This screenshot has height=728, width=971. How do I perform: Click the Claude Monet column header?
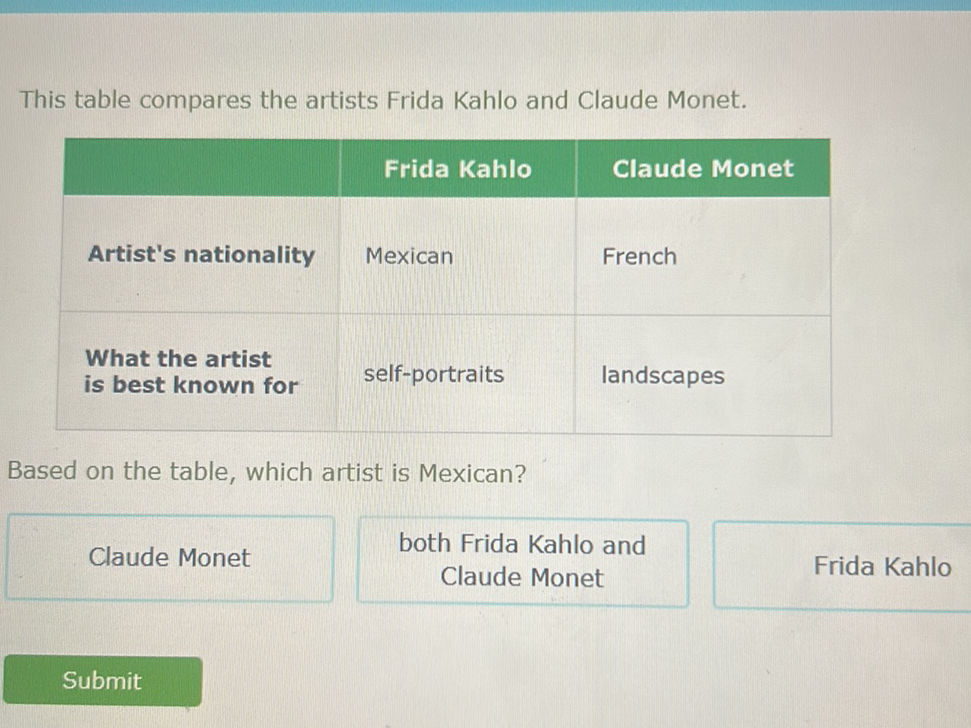pos(703,168)
